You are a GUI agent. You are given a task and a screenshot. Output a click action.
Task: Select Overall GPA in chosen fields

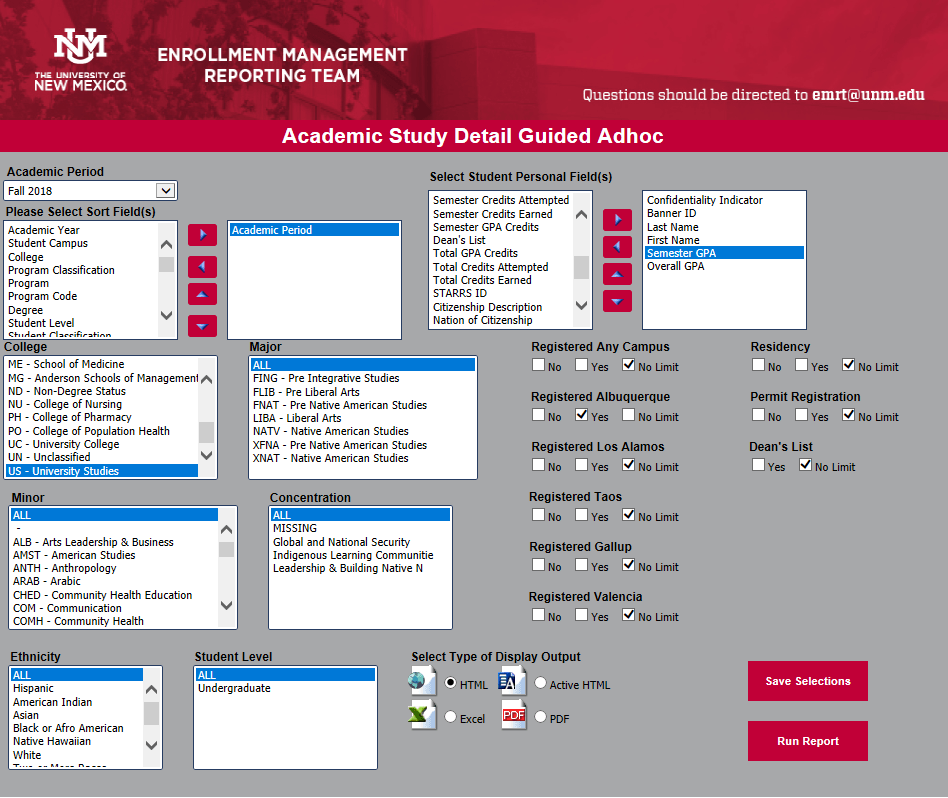click(x=675, y=266)
